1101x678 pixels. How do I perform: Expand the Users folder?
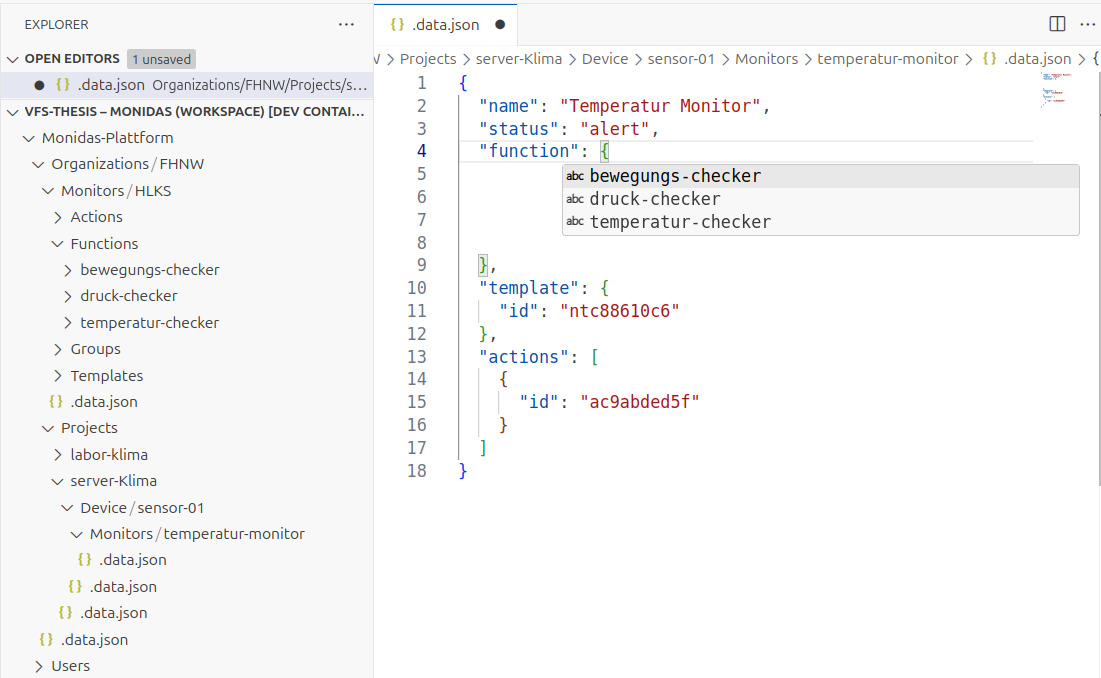point(39,666)
